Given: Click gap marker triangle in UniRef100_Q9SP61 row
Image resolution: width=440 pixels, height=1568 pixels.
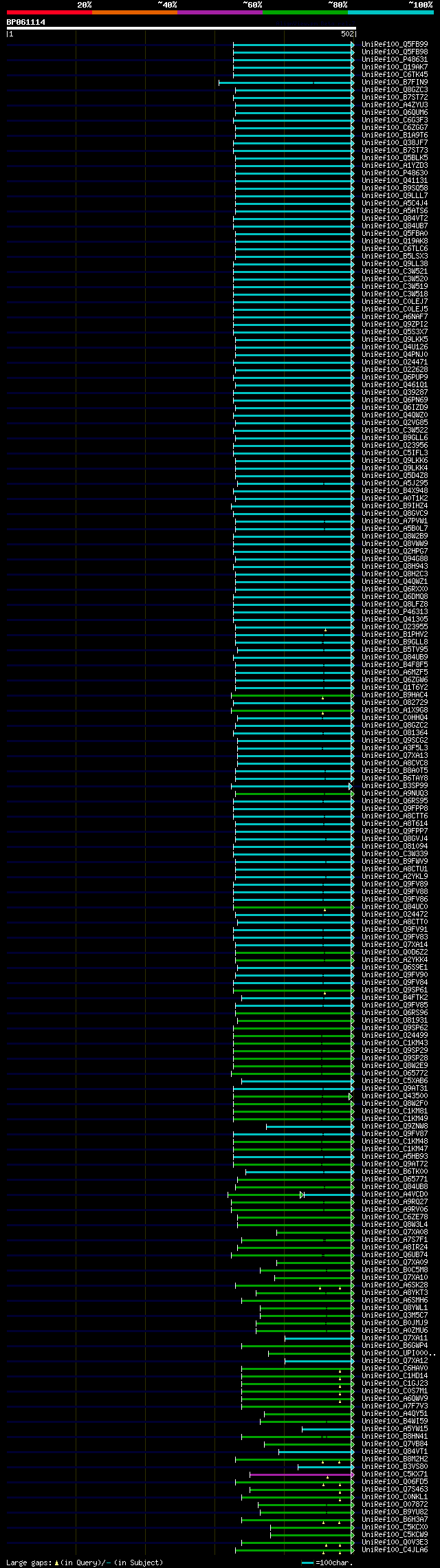Looking at the screenshot, I should (325, 992).
